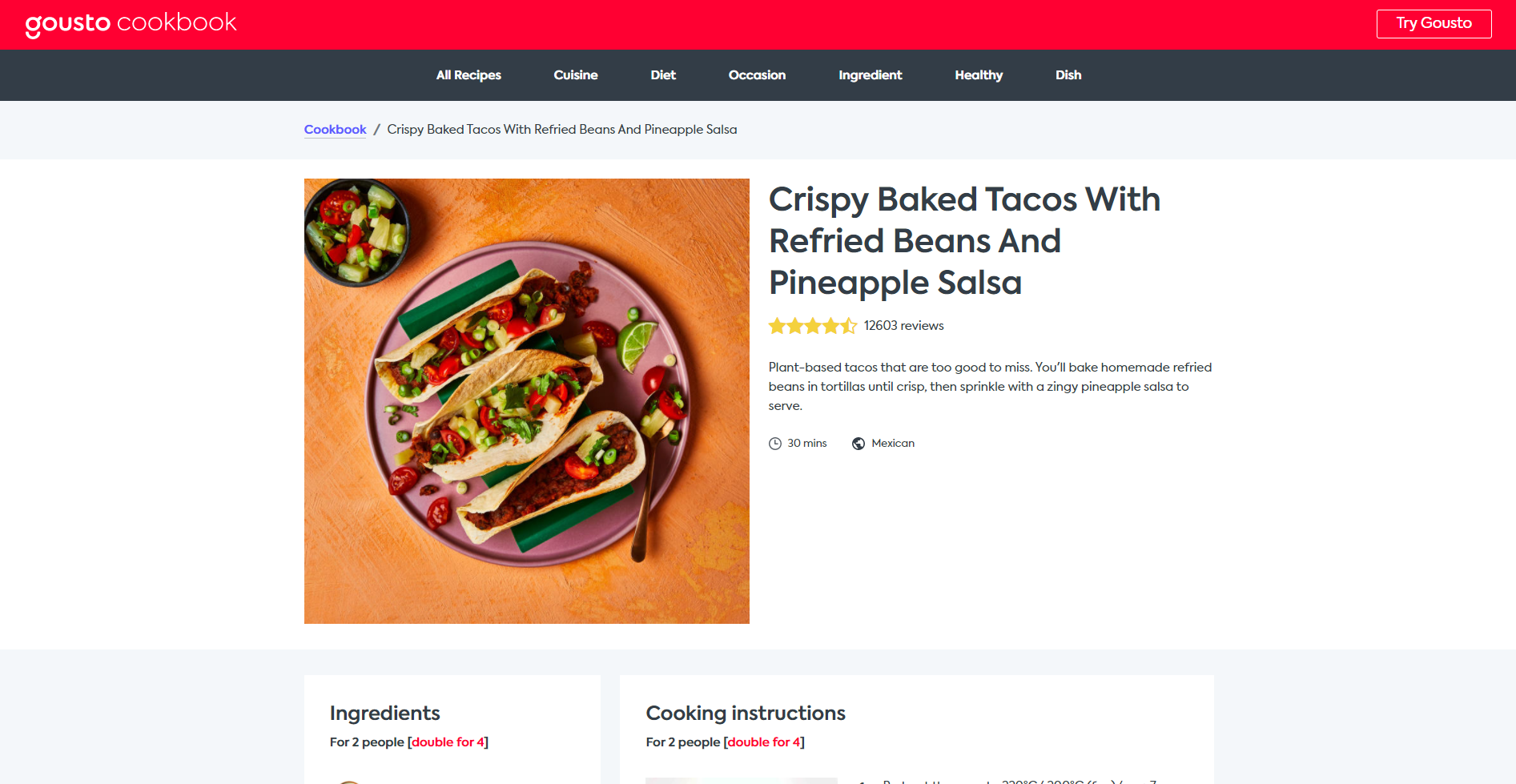Open the All Recipes menu
The width and height of the screenshot is (1516, 784).
coord(468,75)
